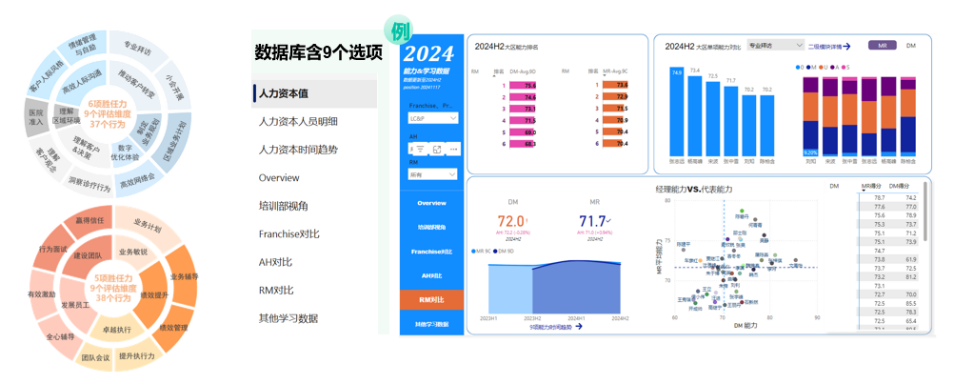The height and width of the screenshot is (384, 954).
Task: Click the DM column header in score table
Action: click(x=834, y=186)
